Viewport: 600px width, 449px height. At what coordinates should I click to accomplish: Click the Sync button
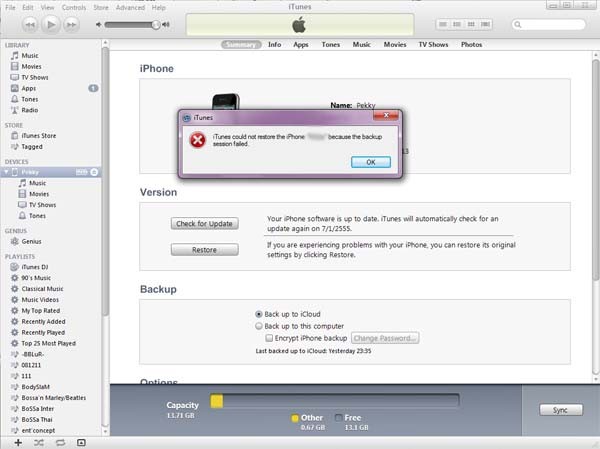tap(561, 410)
